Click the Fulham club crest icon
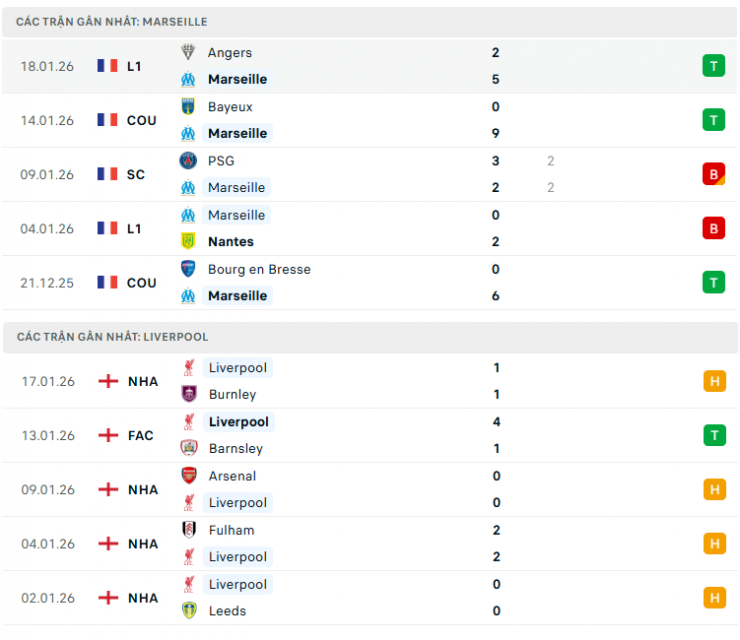The height and width of the screenshot is (640, 740). coord(189,530)
